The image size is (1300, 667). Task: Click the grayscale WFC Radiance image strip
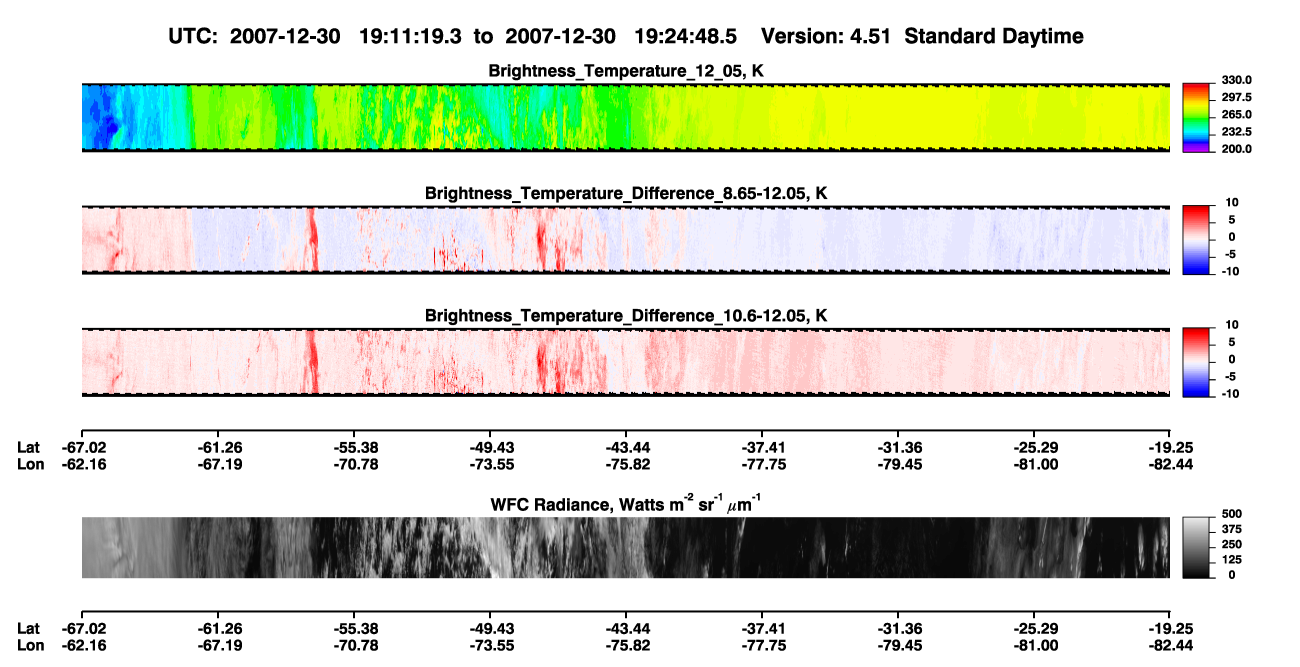tap(625, 548)
